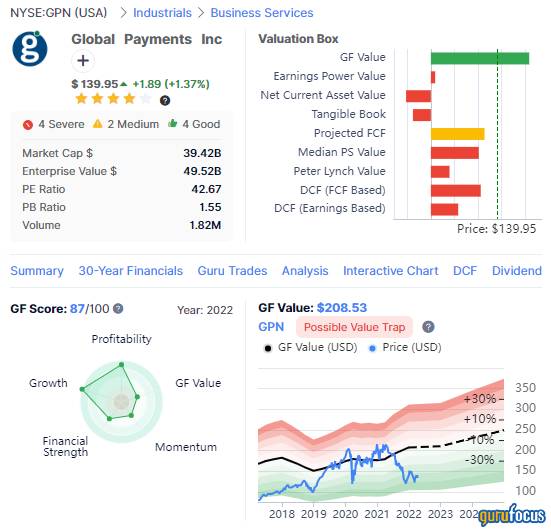Click the Profitability radar point
This screenshot has width=551, height=532.
click(122, 365)
